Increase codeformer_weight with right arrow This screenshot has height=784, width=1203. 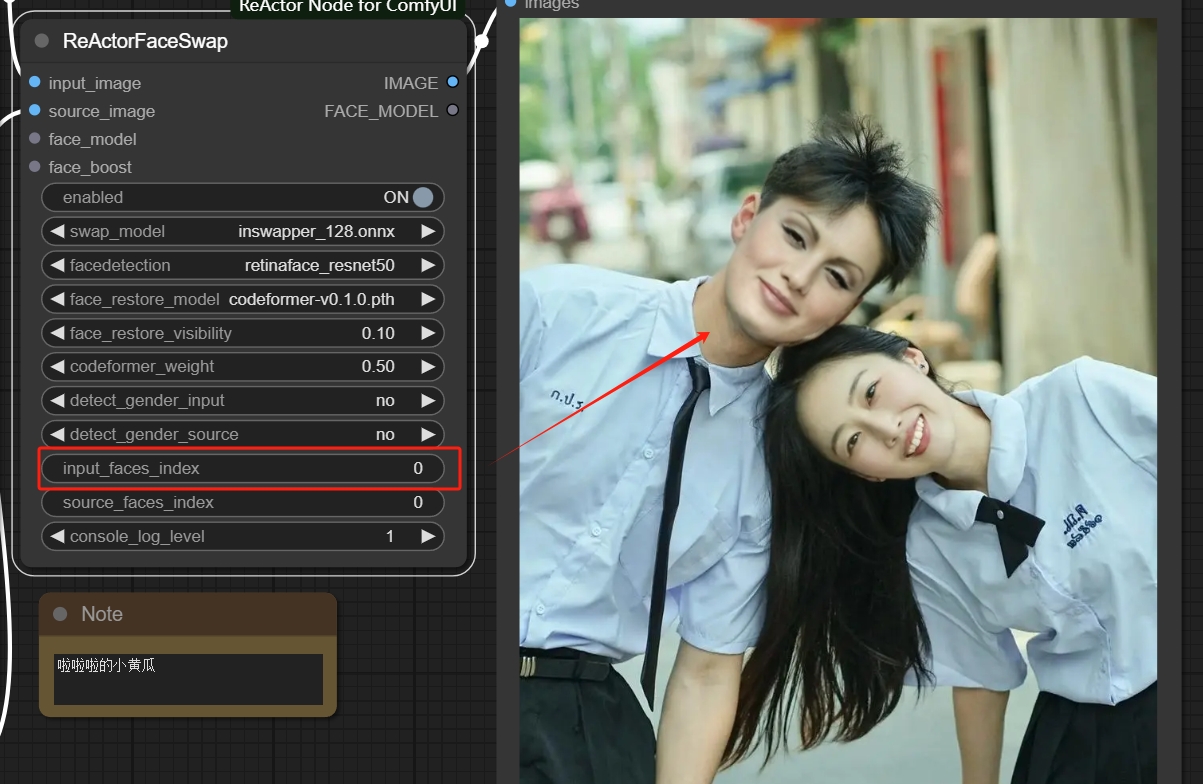pyautogui.click(x=428, y=367)
